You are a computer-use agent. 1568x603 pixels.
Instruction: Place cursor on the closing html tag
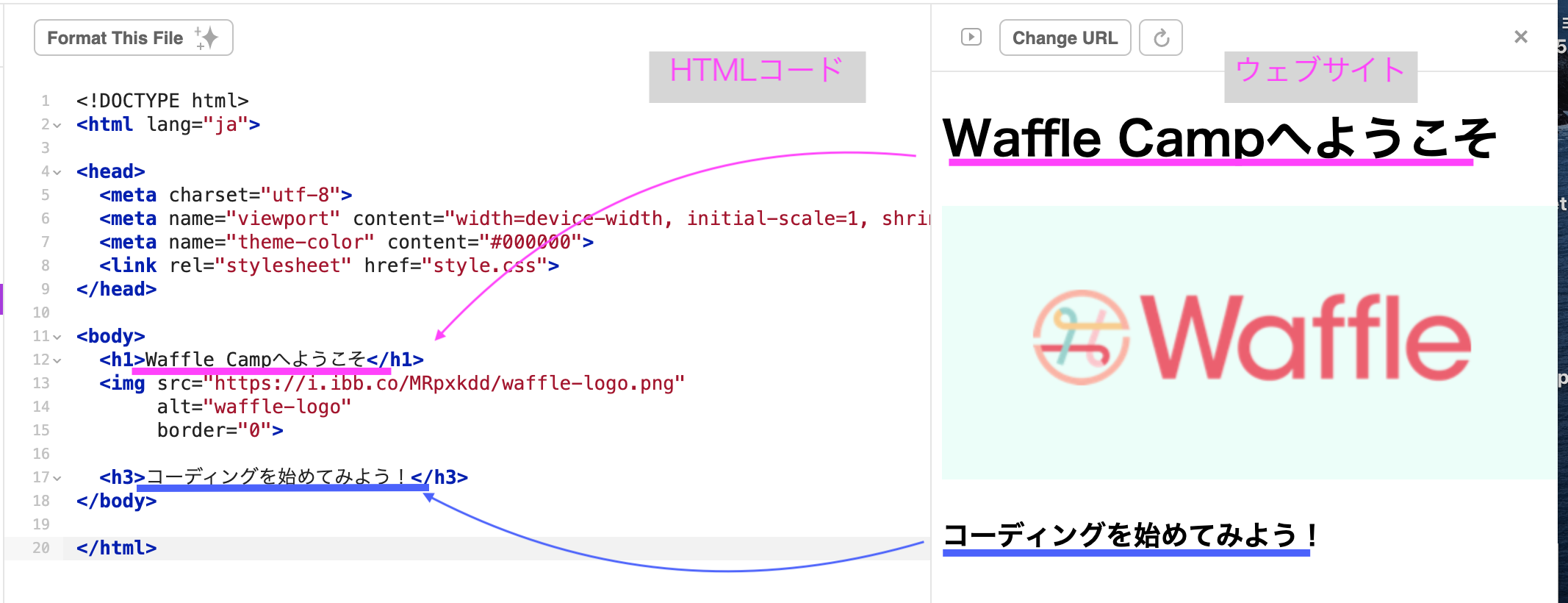(117, 548)
